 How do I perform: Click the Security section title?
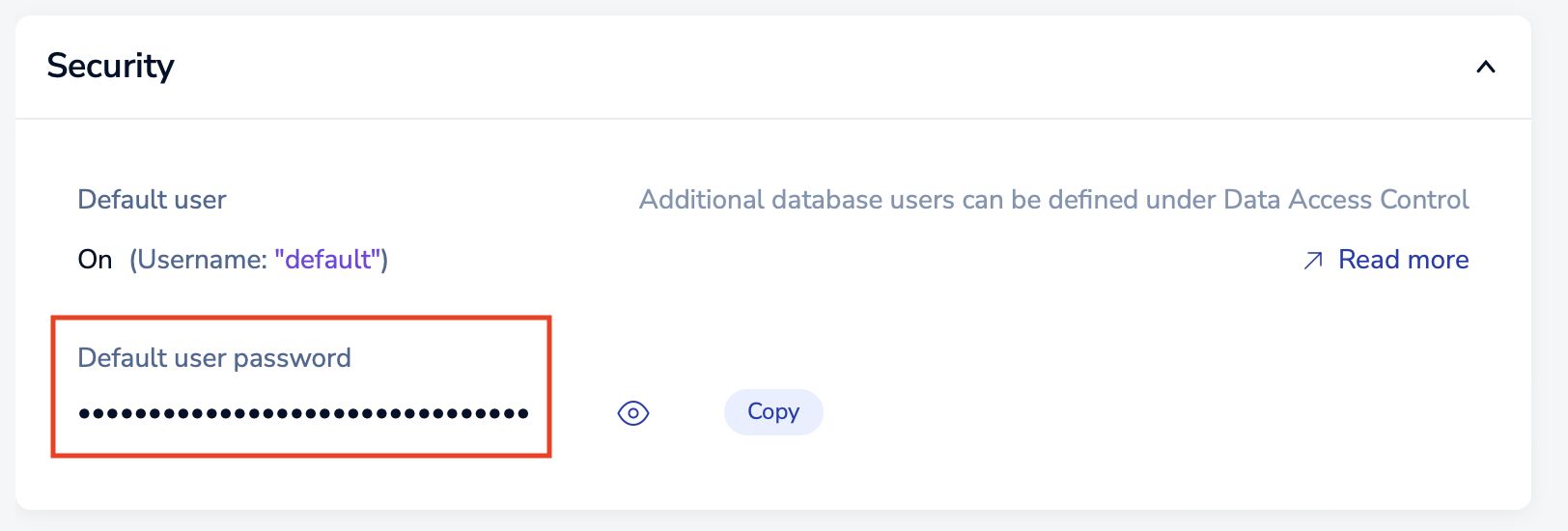point(110,66)
